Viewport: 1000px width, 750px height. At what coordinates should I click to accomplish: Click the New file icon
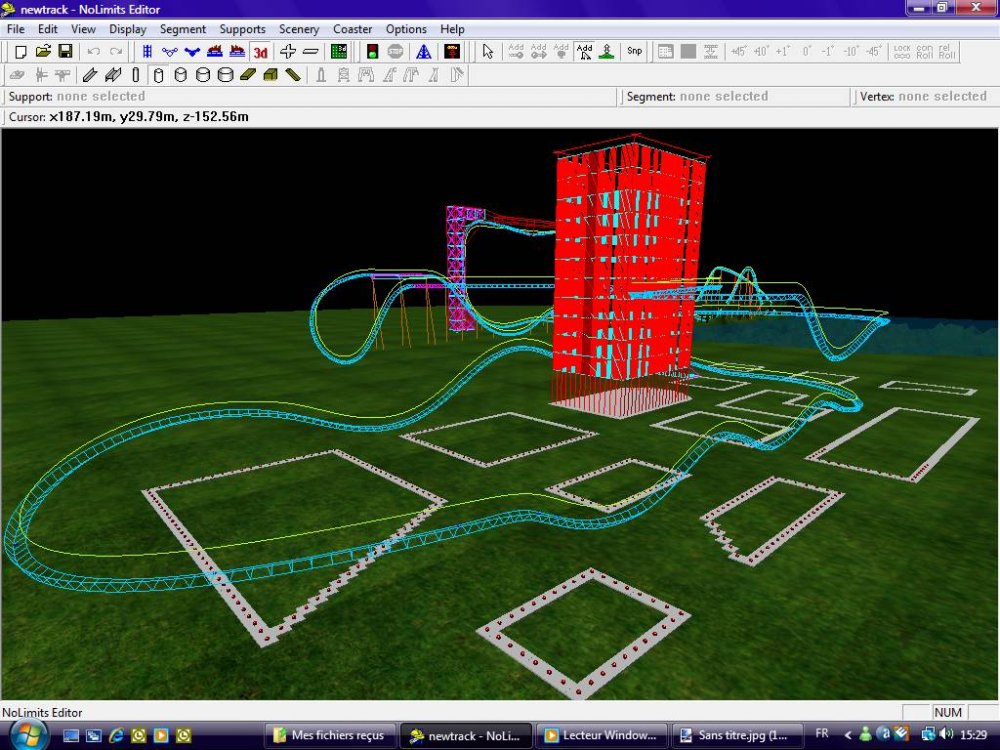20,51
